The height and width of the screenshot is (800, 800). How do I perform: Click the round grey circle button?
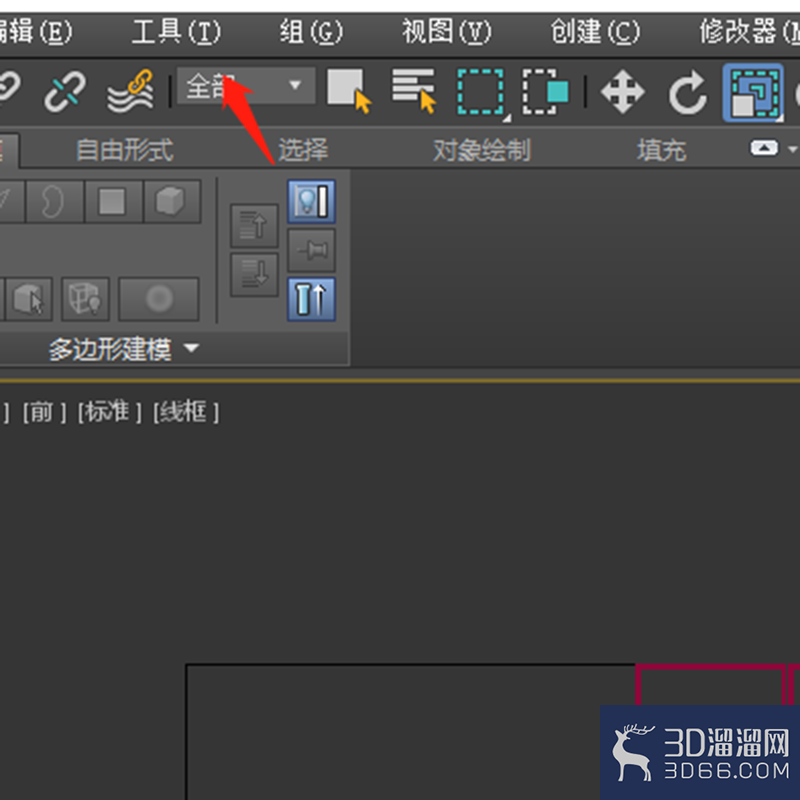(159, 299)
